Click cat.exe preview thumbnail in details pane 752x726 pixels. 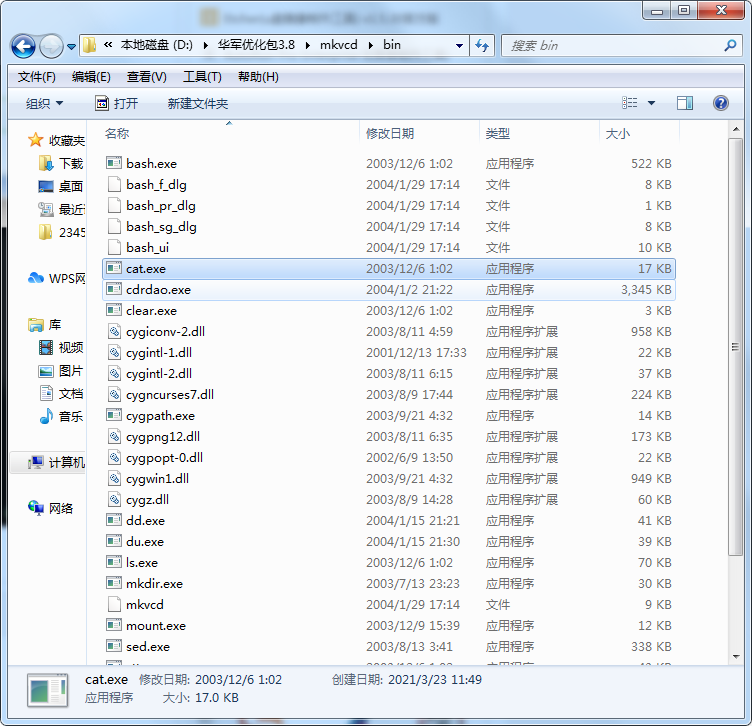47,691
